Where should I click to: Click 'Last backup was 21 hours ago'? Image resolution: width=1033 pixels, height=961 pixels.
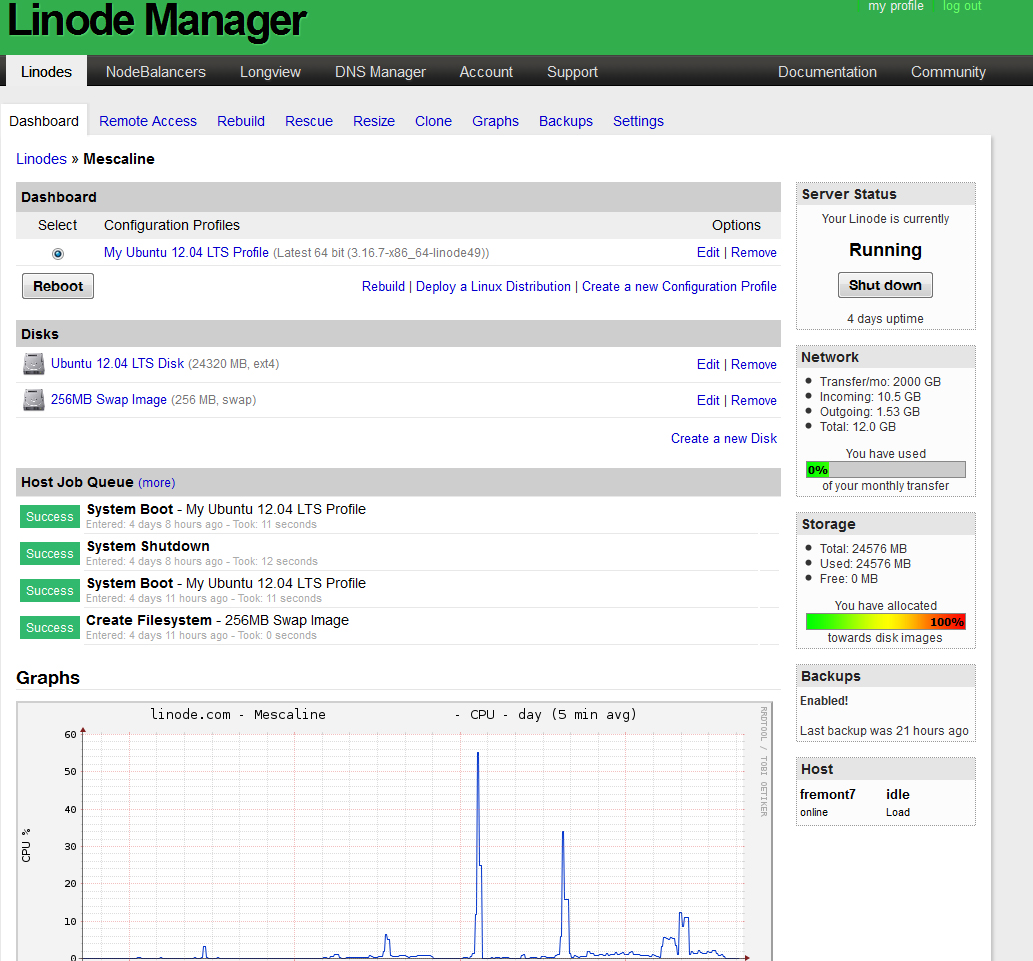tap(884, 730)
